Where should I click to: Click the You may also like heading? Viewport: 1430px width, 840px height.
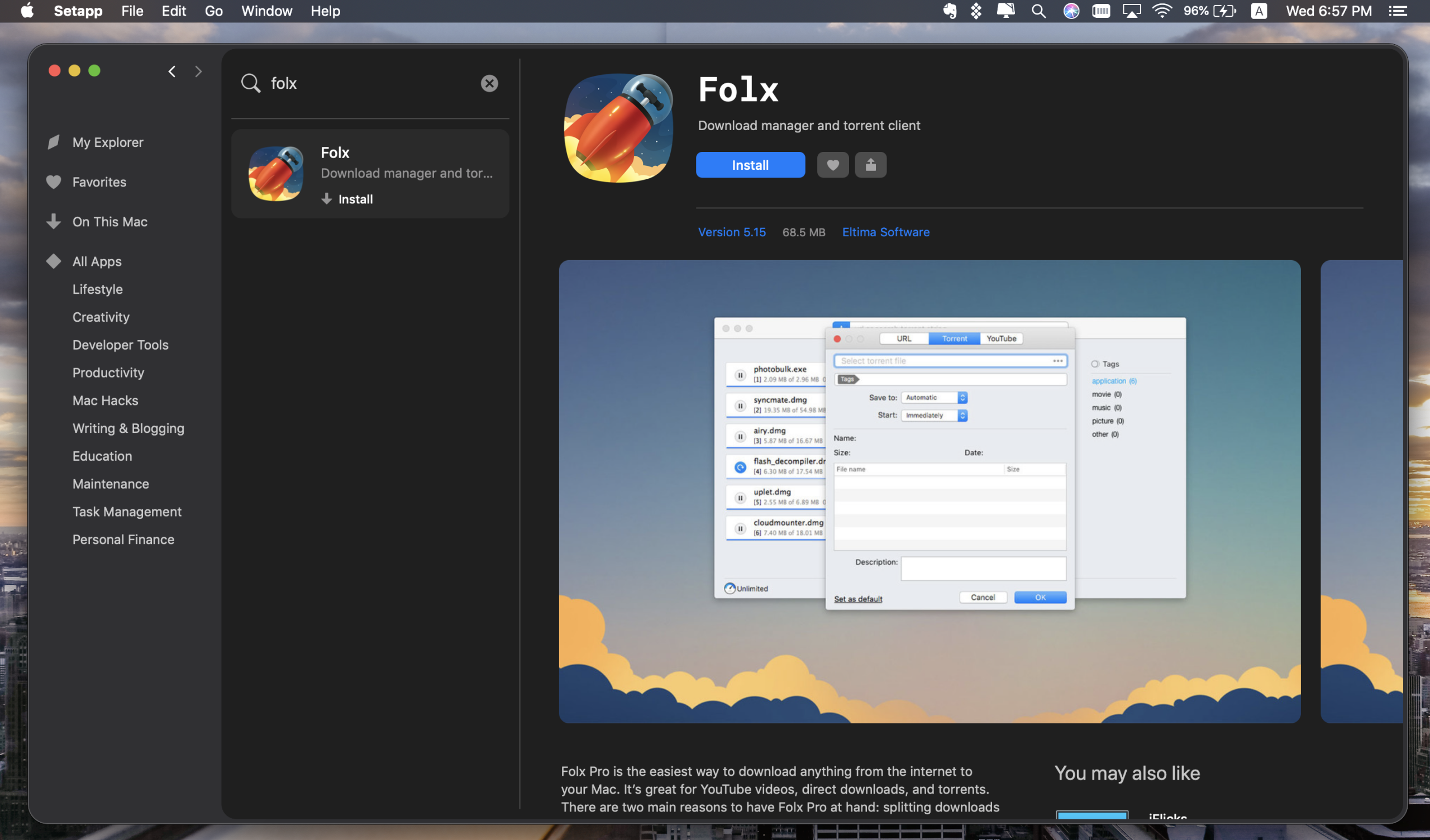tap(1127, 773)
